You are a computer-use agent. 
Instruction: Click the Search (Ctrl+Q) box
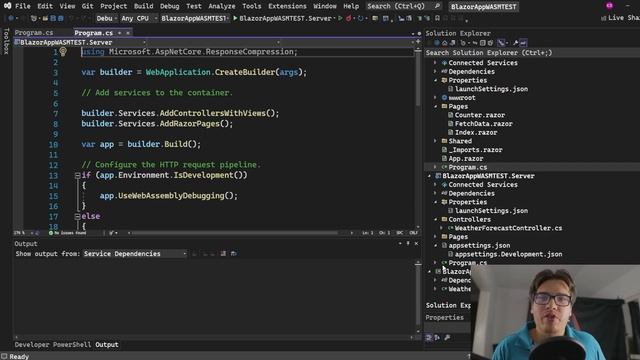[404, 6]
